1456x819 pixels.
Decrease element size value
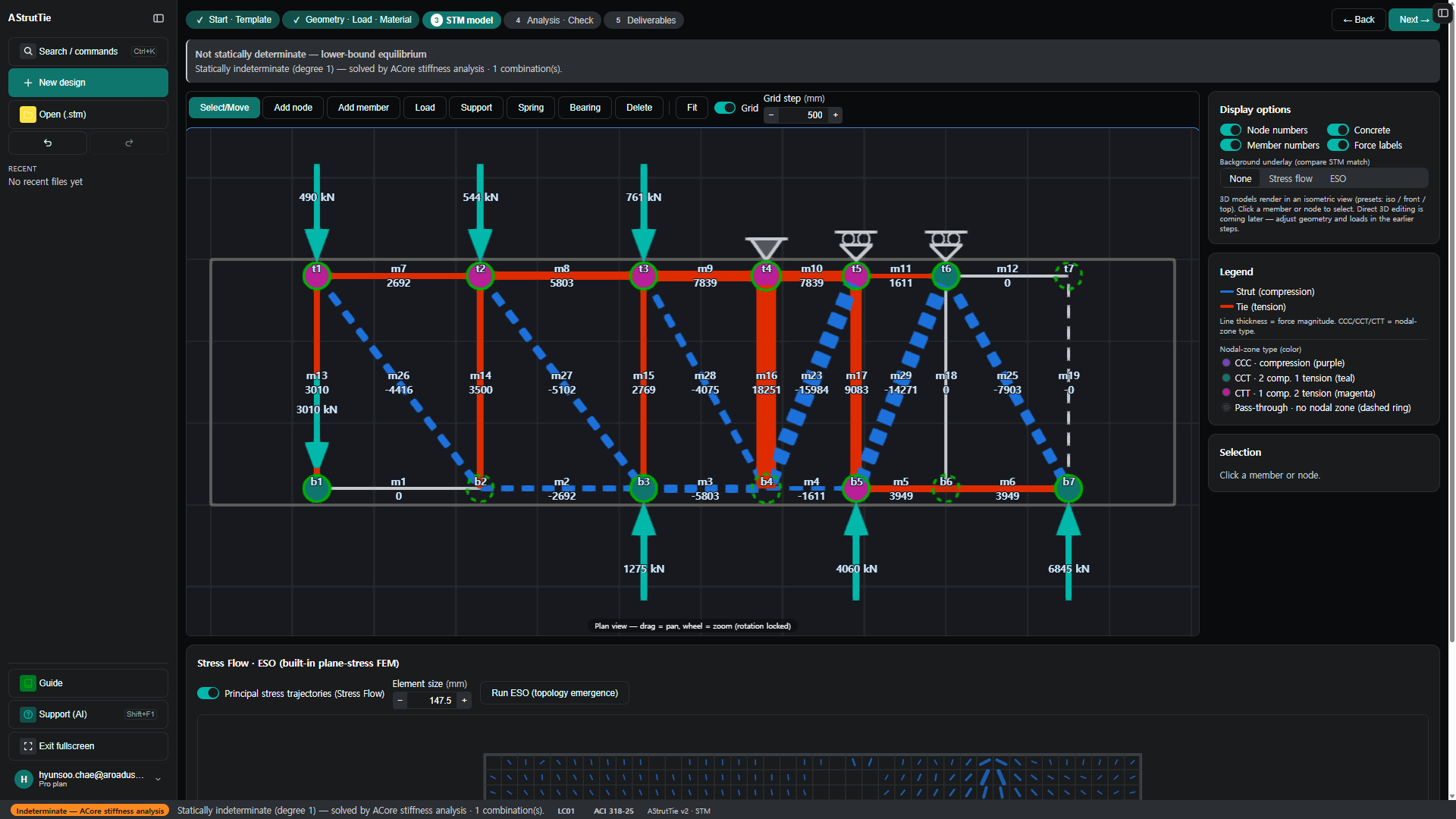400,701
